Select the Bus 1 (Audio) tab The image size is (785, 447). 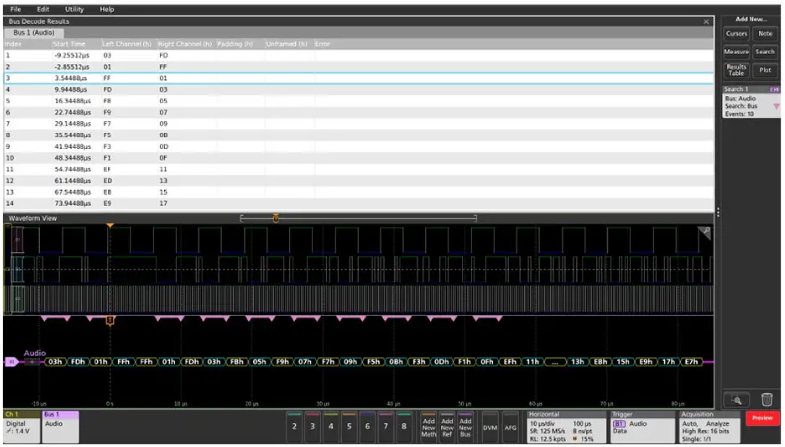pyautogui.click(x=34, y=33)
